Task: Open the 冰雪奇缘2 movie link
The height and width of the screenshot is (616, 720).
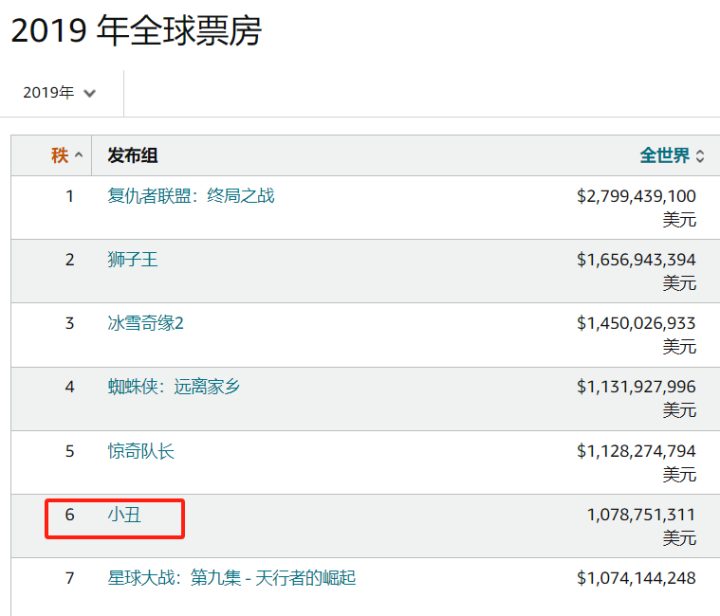Action: pyautogui.click(x=146, y=323)
